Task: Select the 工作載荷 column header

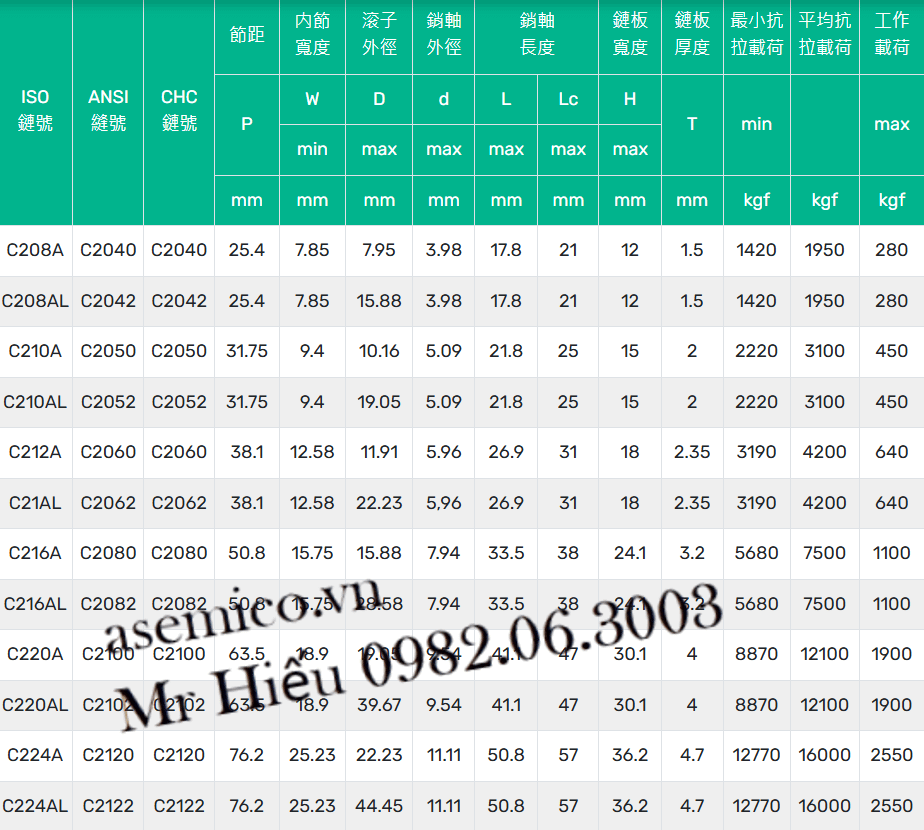Action: pos(891,35)
